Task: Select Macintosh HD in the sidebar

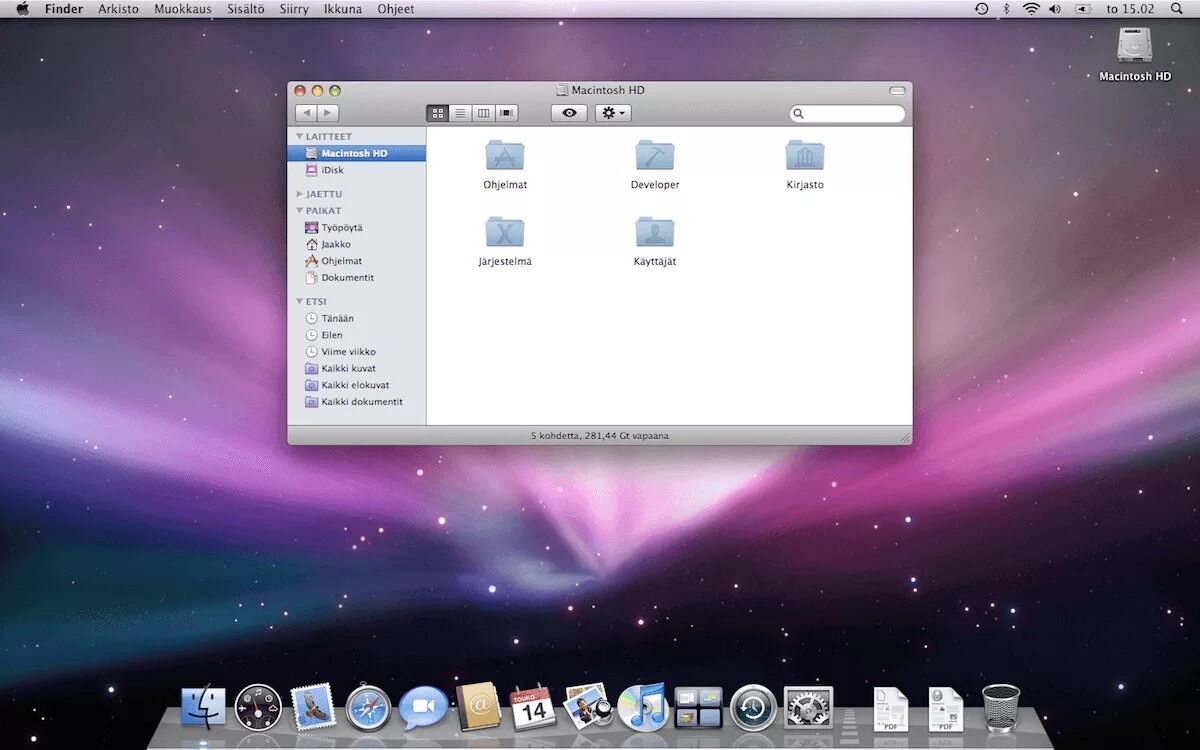Action: [357, 153]
